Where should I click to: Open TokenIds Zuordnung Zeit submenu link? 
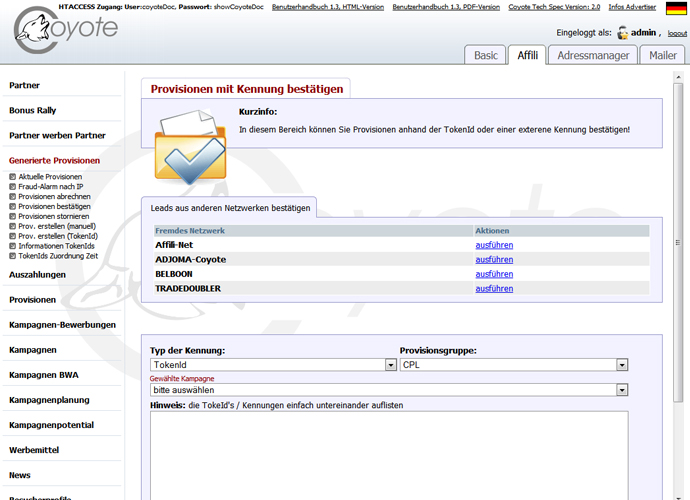58,256
